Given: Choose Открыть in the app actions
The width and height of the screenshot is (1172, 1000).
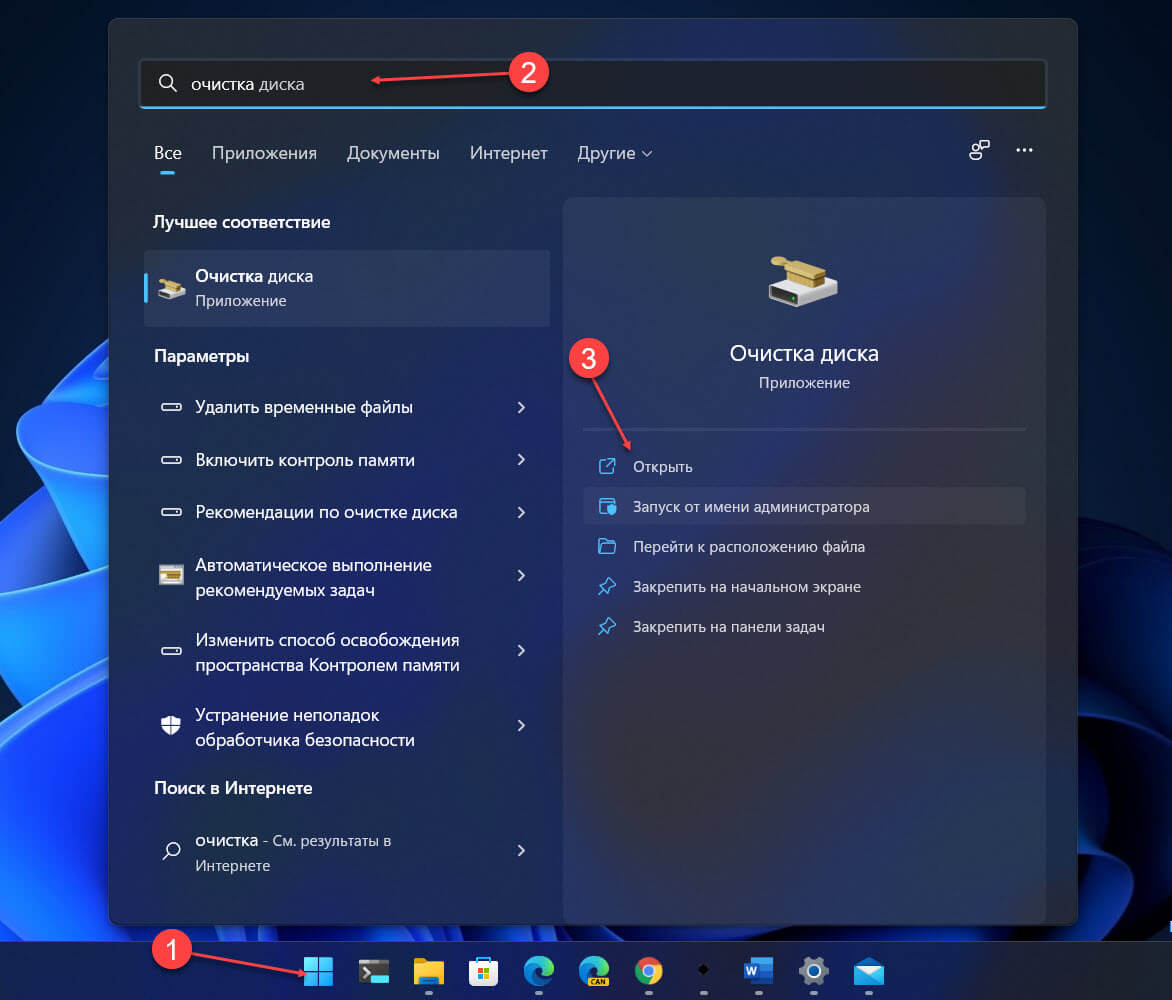Looking at the screenshot, I should pos(804,466).
